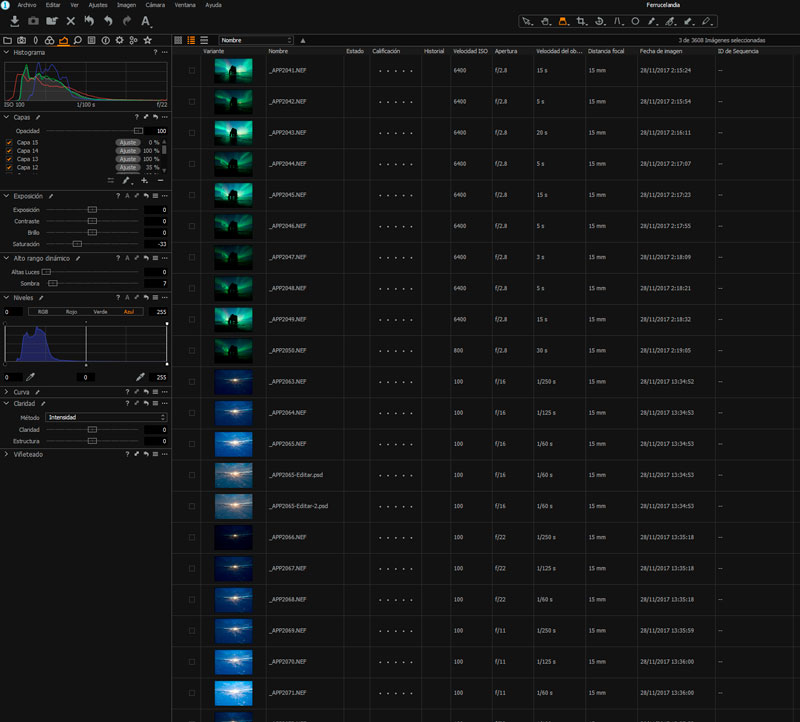This screenshot has width=800, height=722.
Task: Select the Crop tool in top toolbar
Action: coord(581,20)
